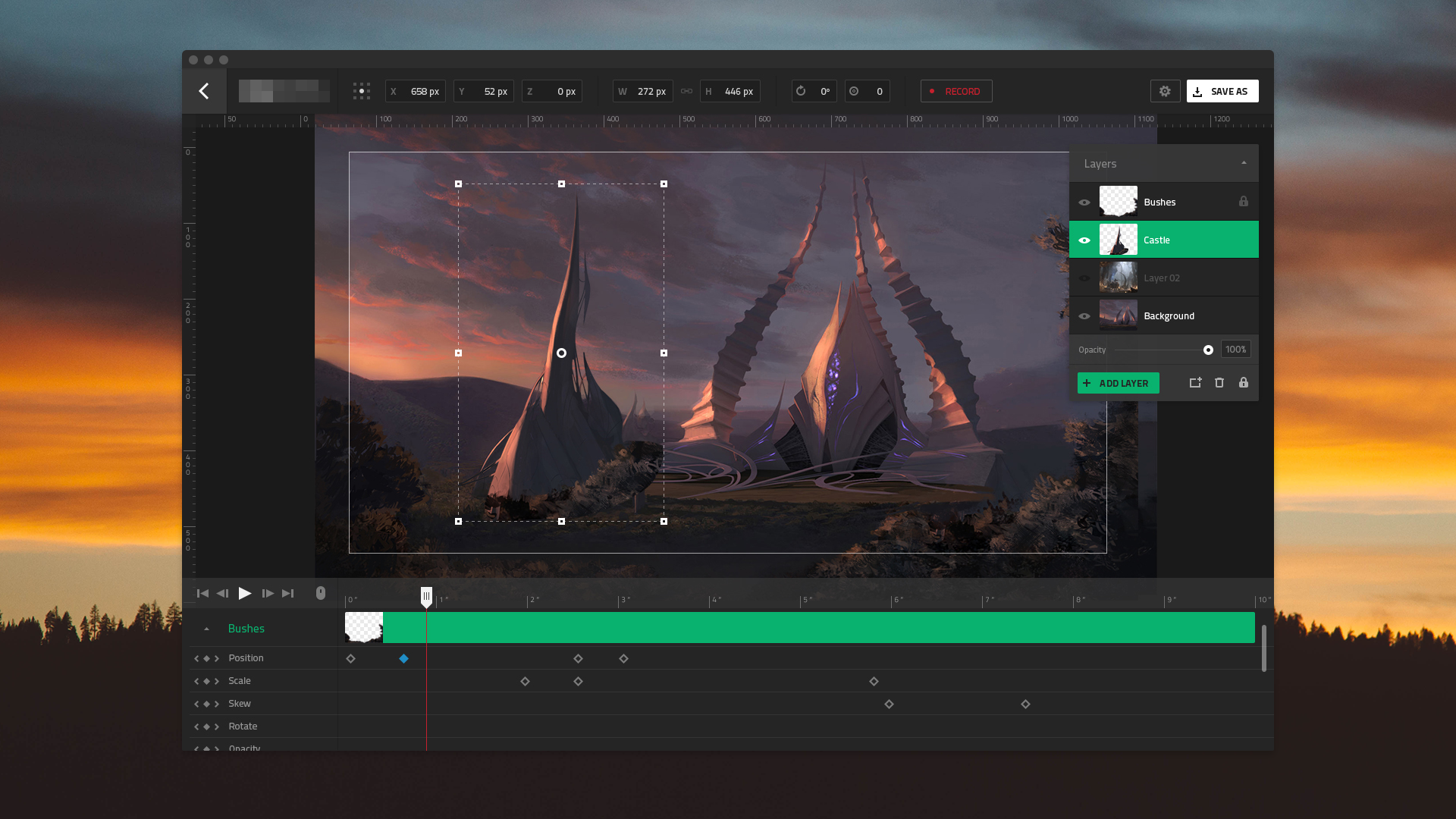Toggle visibility of the Bushes layer
The image size is (1456, 819).
point(1084,202)
